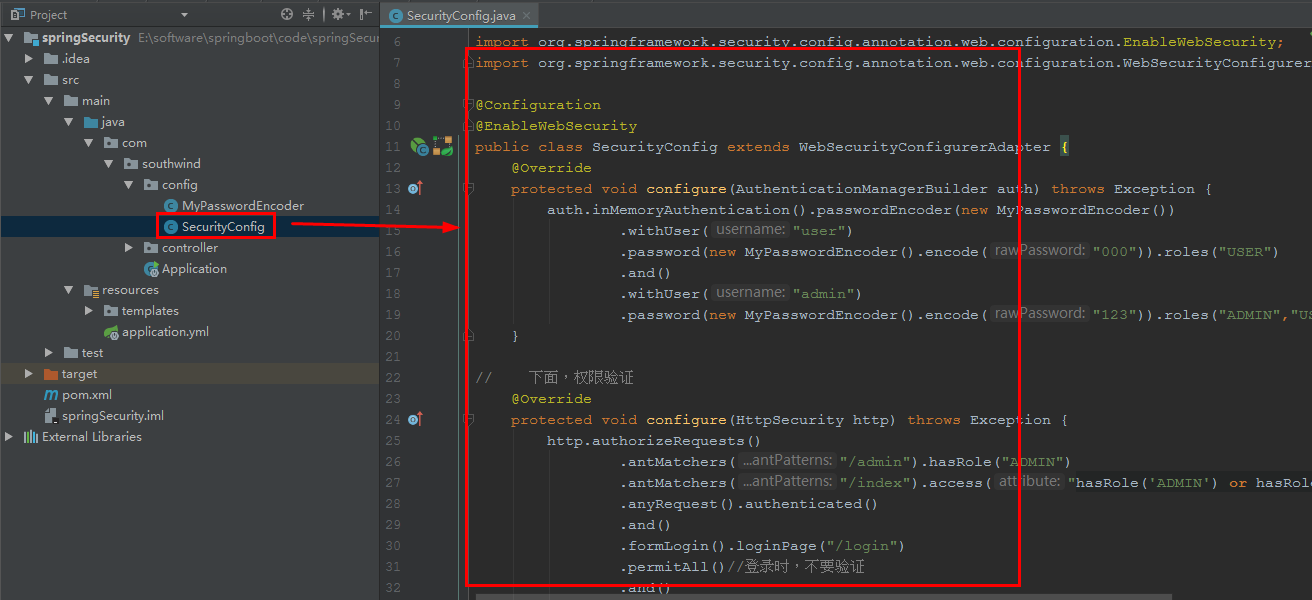Click the springSecurity module folder icon
The image size is (1312, 600).
click(x=31, y=38)
